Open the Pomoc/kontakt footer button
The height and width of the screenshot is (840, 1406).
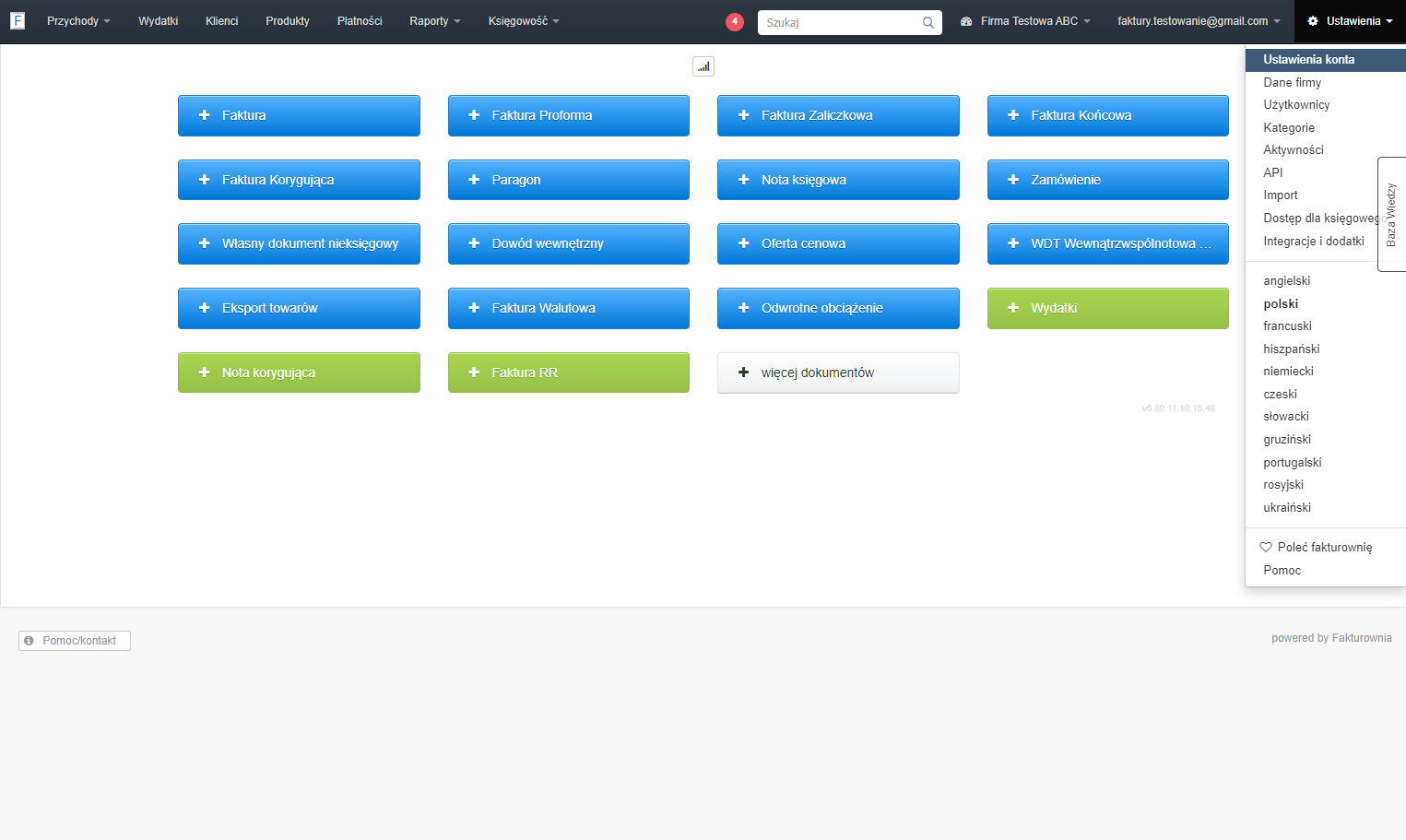pos(75,641)
